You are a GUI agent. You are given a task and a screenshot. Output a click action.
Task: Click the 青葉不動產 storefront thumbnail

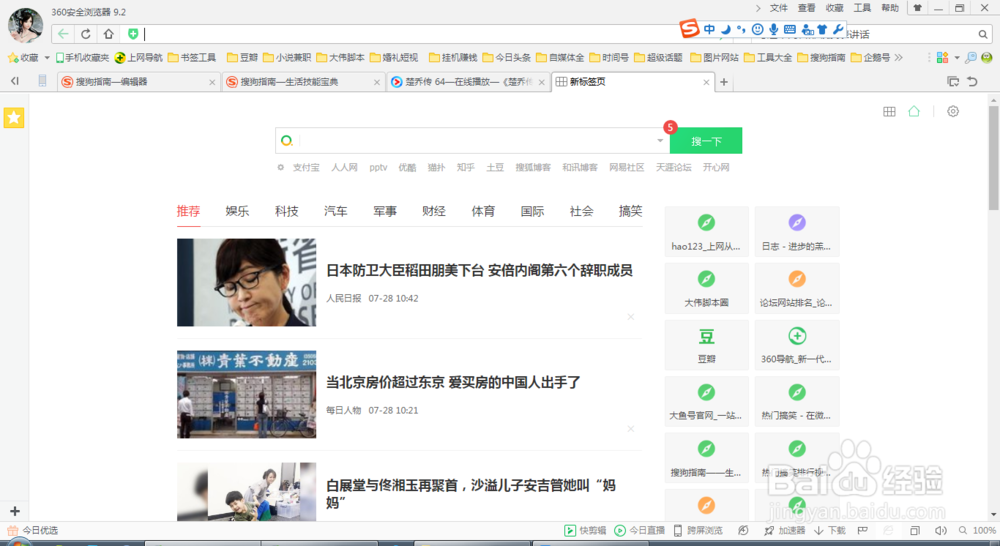tap(246, 394)
